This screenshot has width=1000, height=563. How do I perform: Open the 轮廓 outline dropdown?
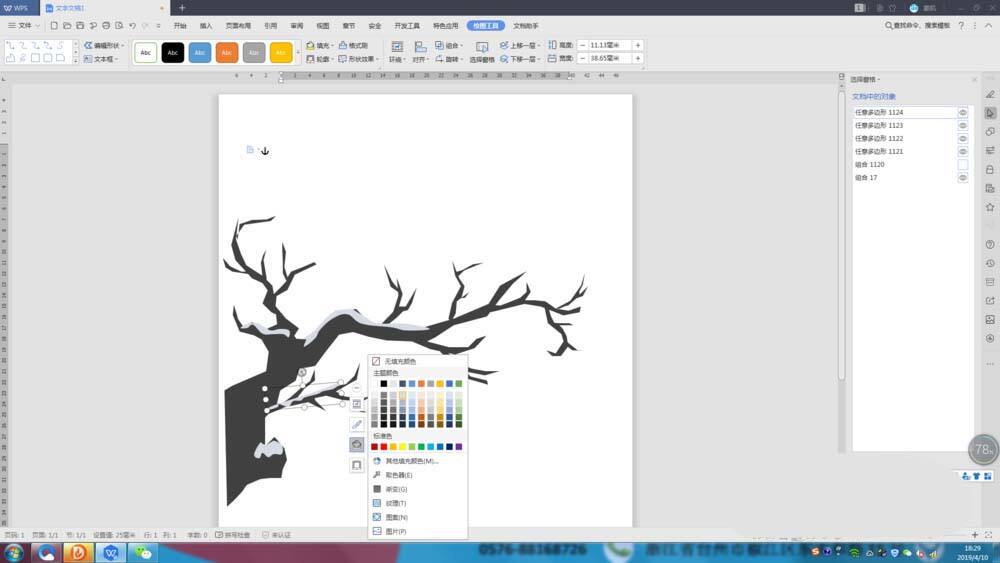tap(331, 59)
